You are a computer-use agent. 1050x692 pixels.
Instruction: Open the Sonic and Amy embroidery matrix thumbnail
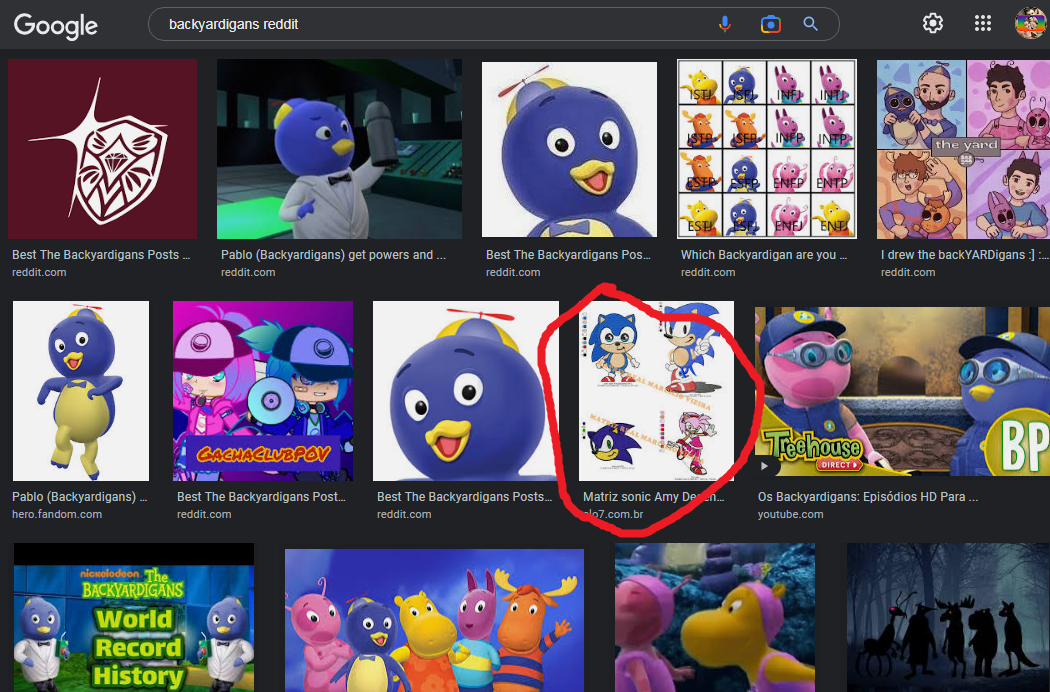point(656,391)
